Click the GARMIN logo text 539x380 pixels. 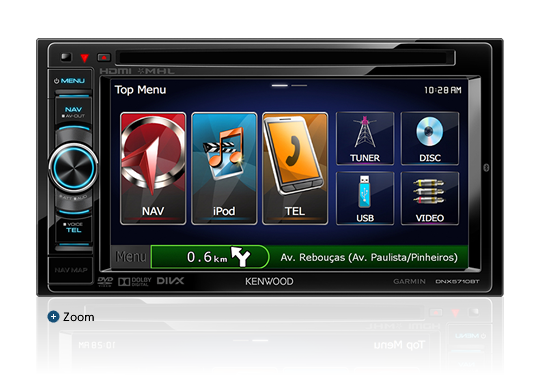(x=409, y=281)
